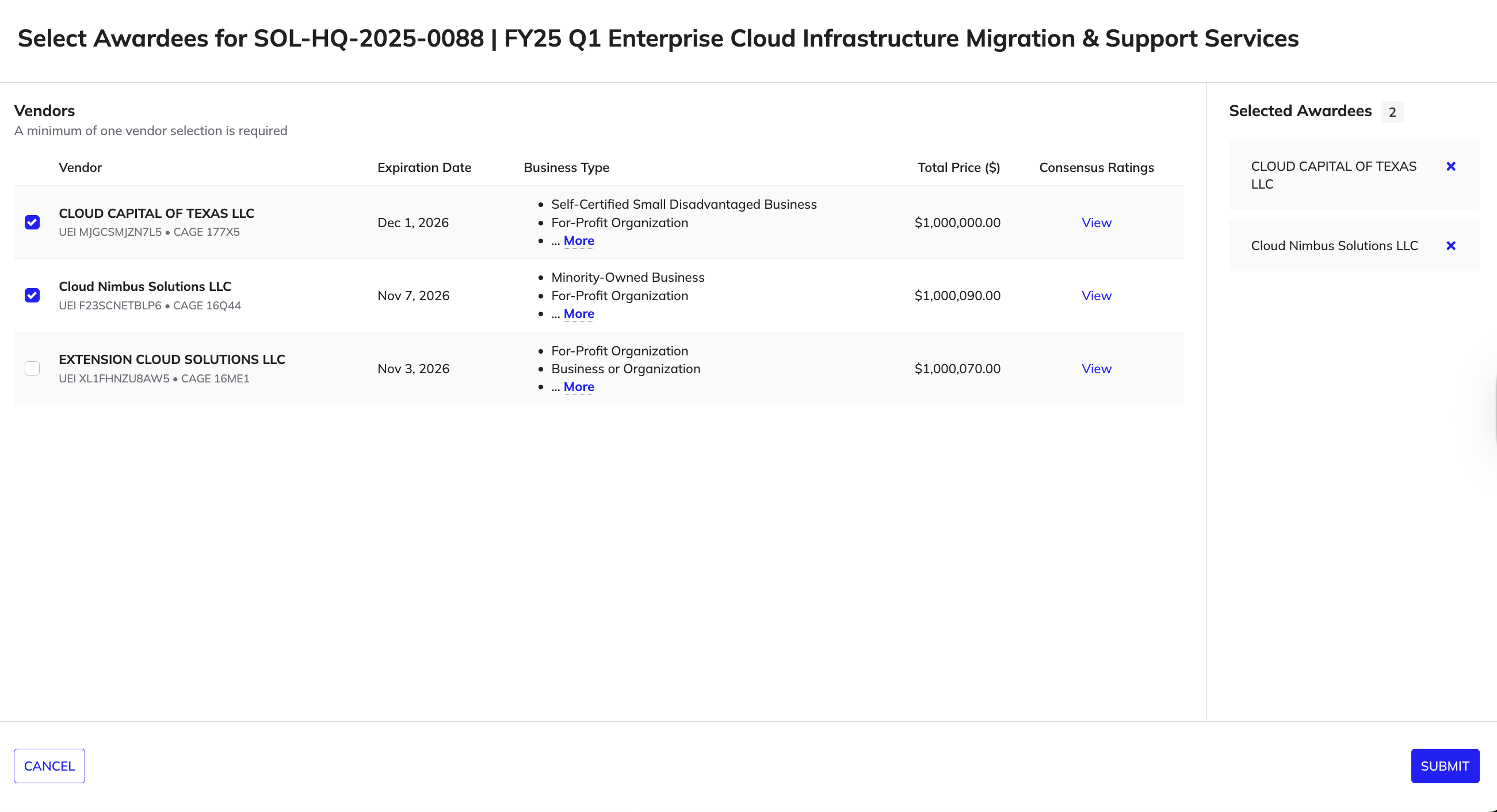View consensus ratings for Cloud Nimbus Solutions
The height and width of the screenshot is (812, 1497).
point(1096,296)
